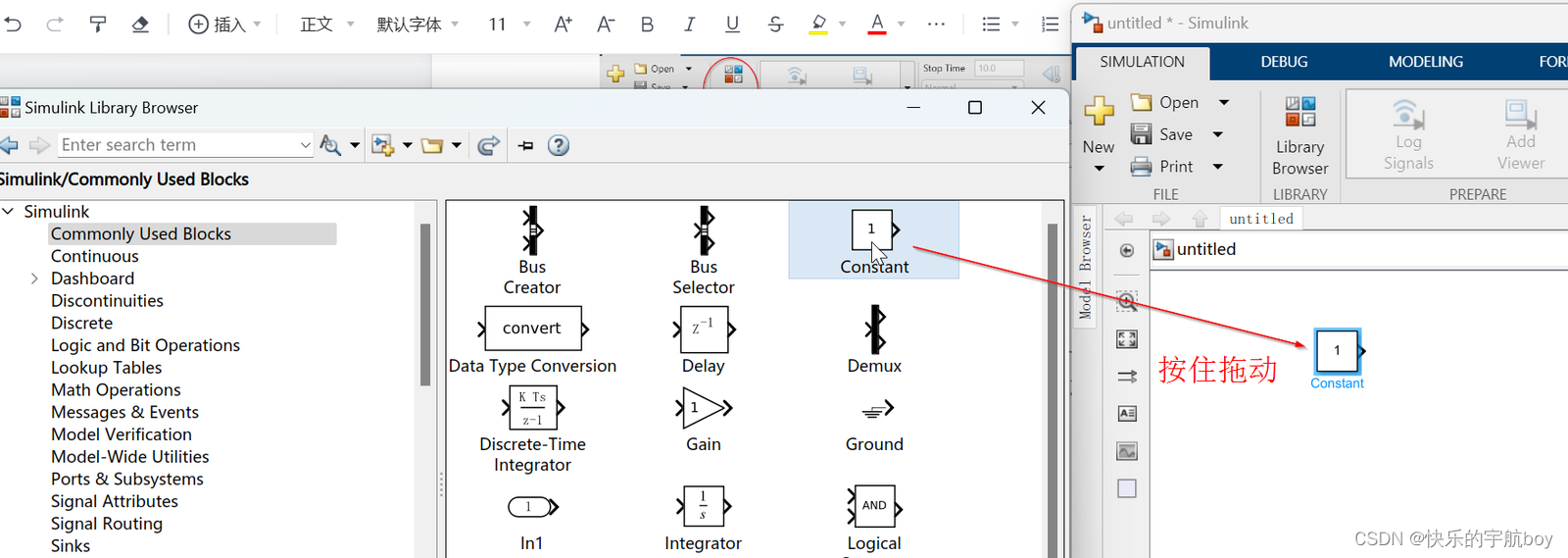Open the Save dropdown arrow in Simulink
The image size is (1568, 558).
[1218, 134]
